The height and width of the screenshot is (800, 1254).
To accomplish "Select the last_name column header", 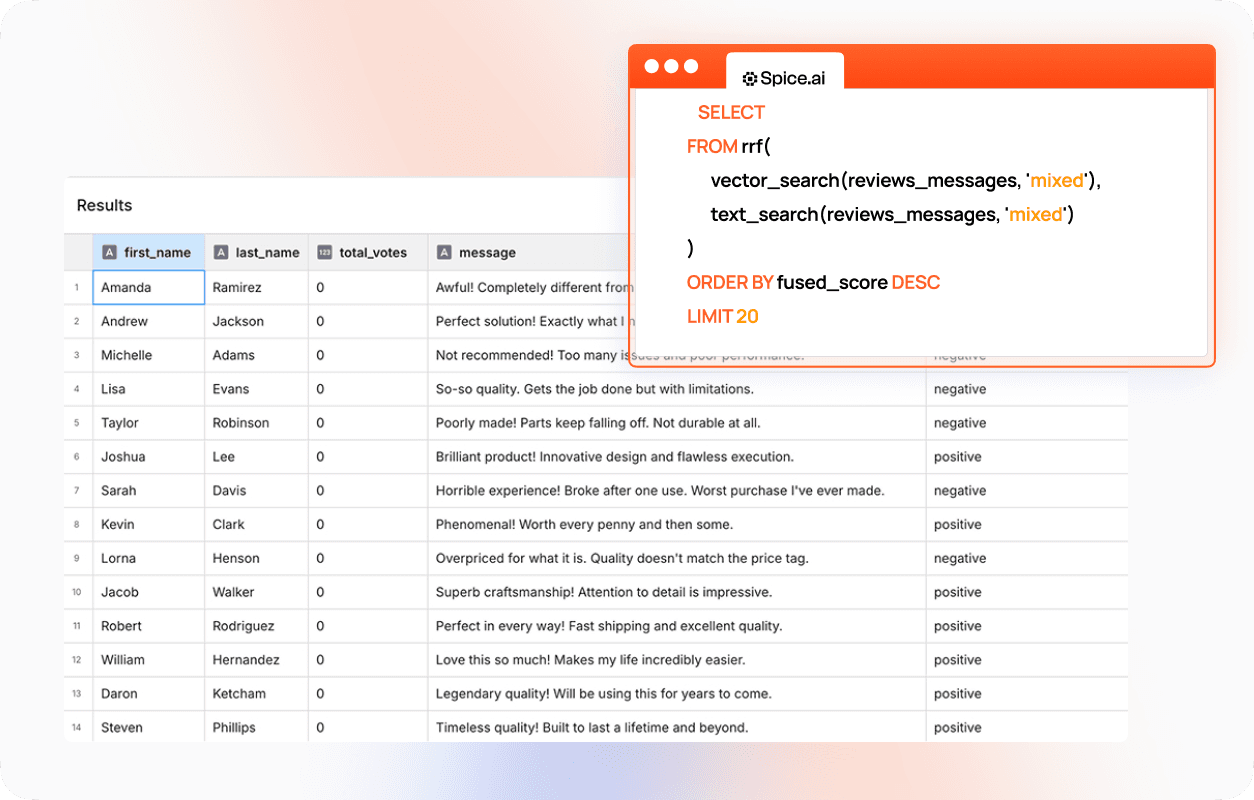I will (x=267, y=253).
